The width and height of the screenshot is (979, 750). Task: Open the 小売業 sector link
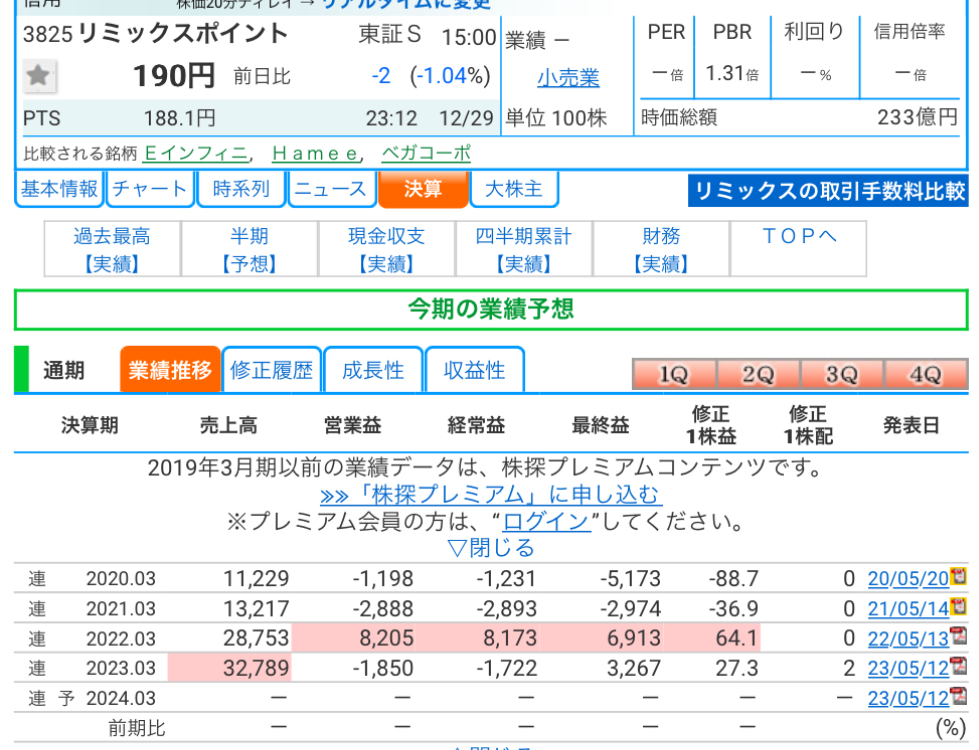(x=568, y=78)
